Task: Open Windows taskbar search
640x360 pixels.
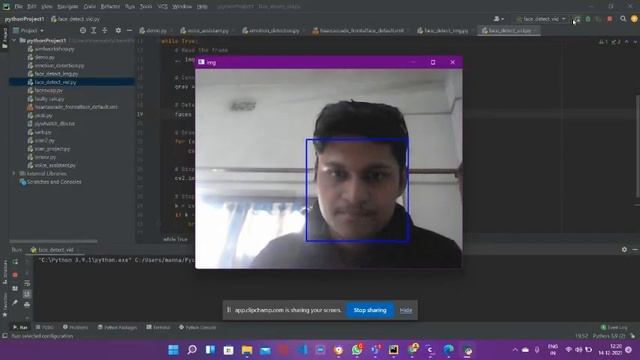Action: pyautogui.click(x=192, y=350)
